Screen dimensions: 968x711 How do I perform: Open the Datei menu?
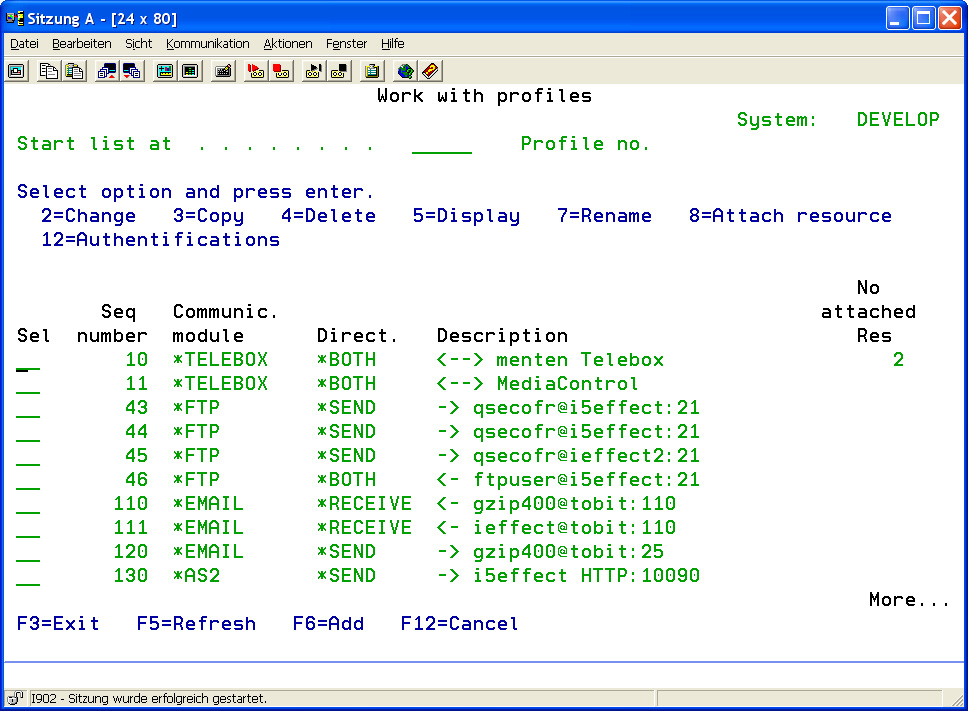pyautogui.click(x=24, y=44)
